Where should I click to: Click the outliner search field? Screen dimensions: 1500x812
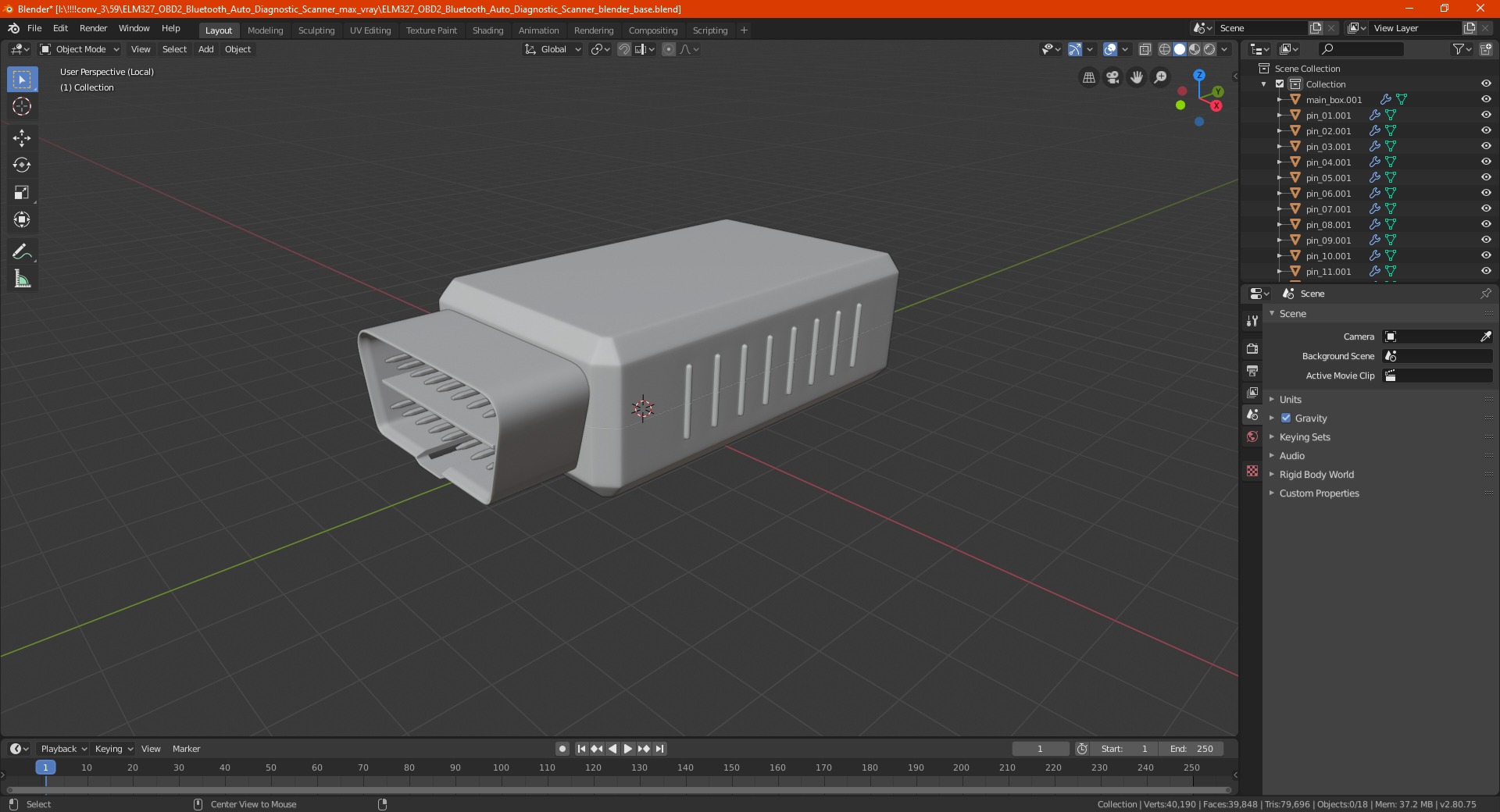tap(1360, 49)
